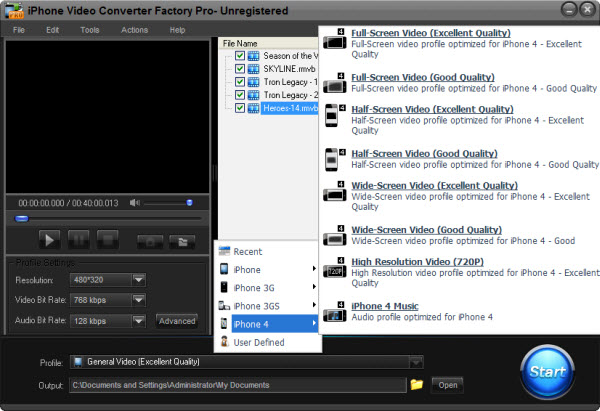Expand the iPhone submenu arrow
Image resolution: width=600 pixels, height=411 pixels.
pyautogui.click(x=314, y=269)
